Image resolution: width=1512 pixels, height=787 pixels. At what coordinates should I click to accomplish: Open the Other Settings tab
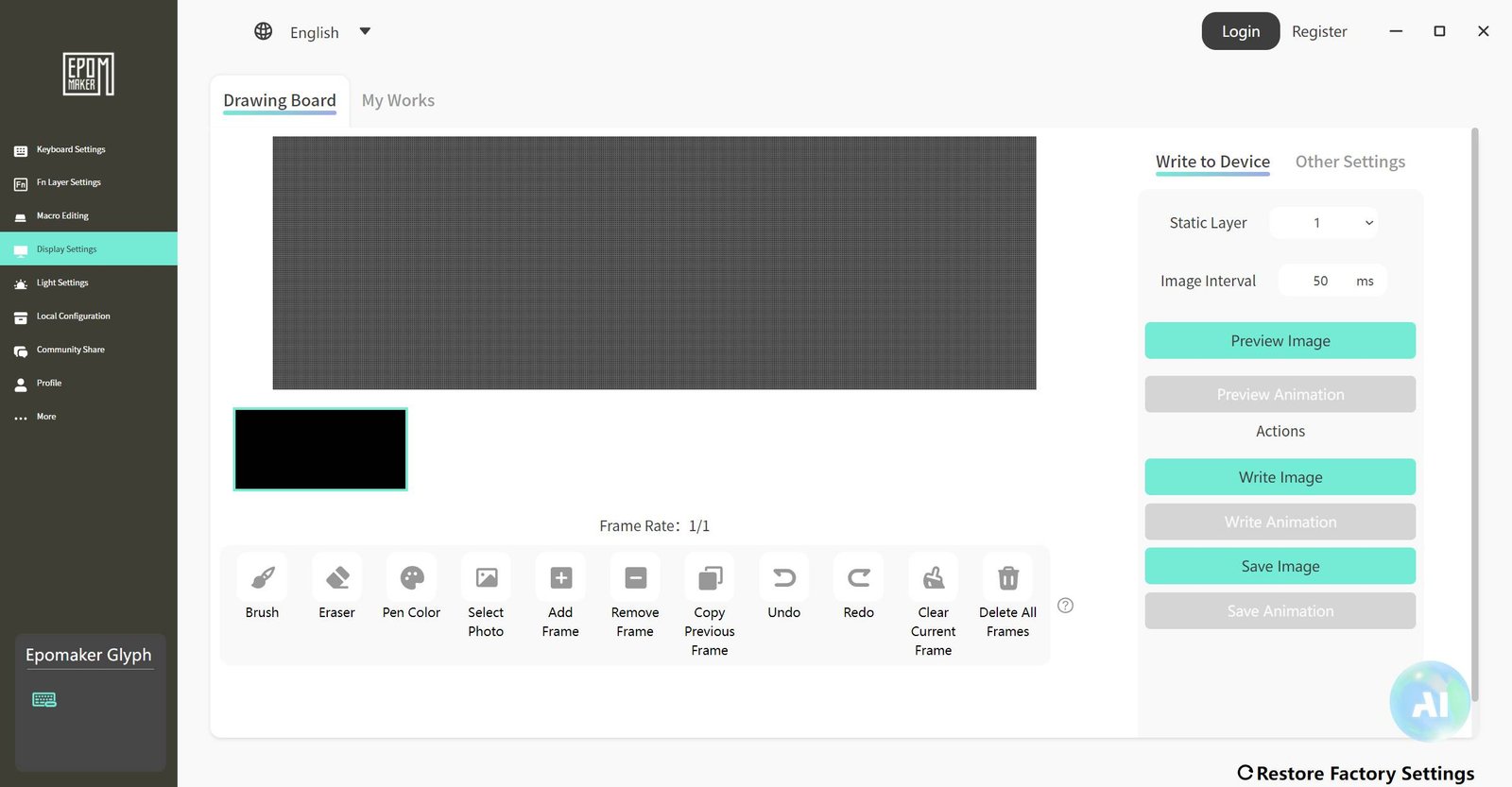(1349, 162)
